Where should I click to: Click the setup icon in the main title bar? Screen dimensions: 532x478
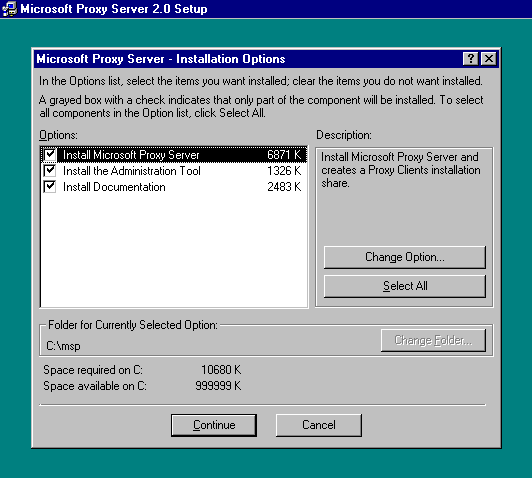[9, 8]
